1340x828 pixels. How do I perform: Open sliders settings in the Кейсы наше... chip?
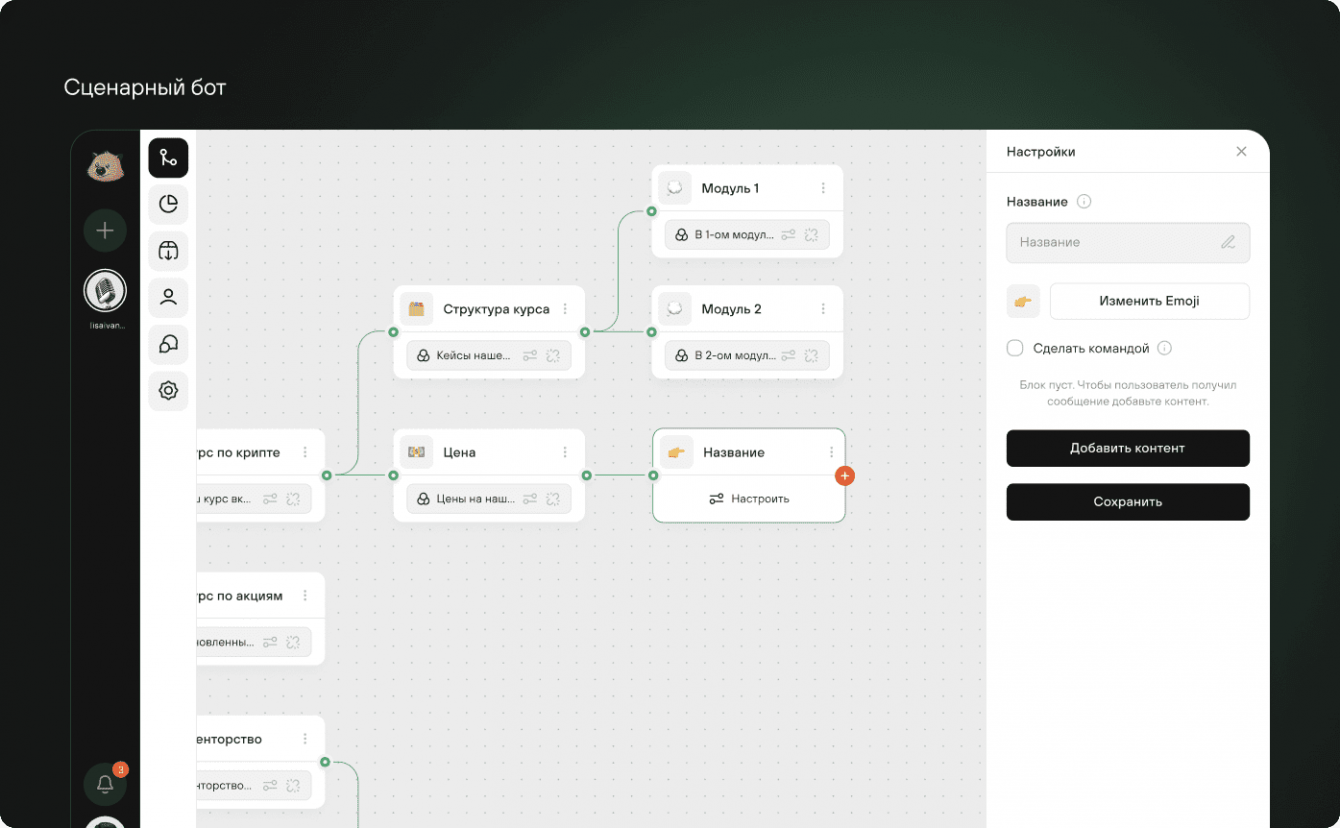(x=530, y=355)
